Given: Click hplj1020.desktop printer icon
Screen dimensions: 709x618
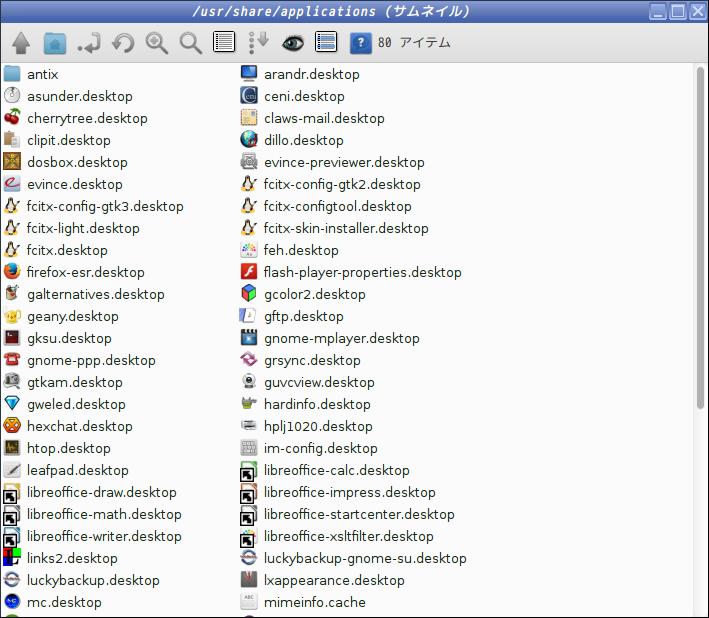Looking at the screenshot, I should click(x=249, y=425).
